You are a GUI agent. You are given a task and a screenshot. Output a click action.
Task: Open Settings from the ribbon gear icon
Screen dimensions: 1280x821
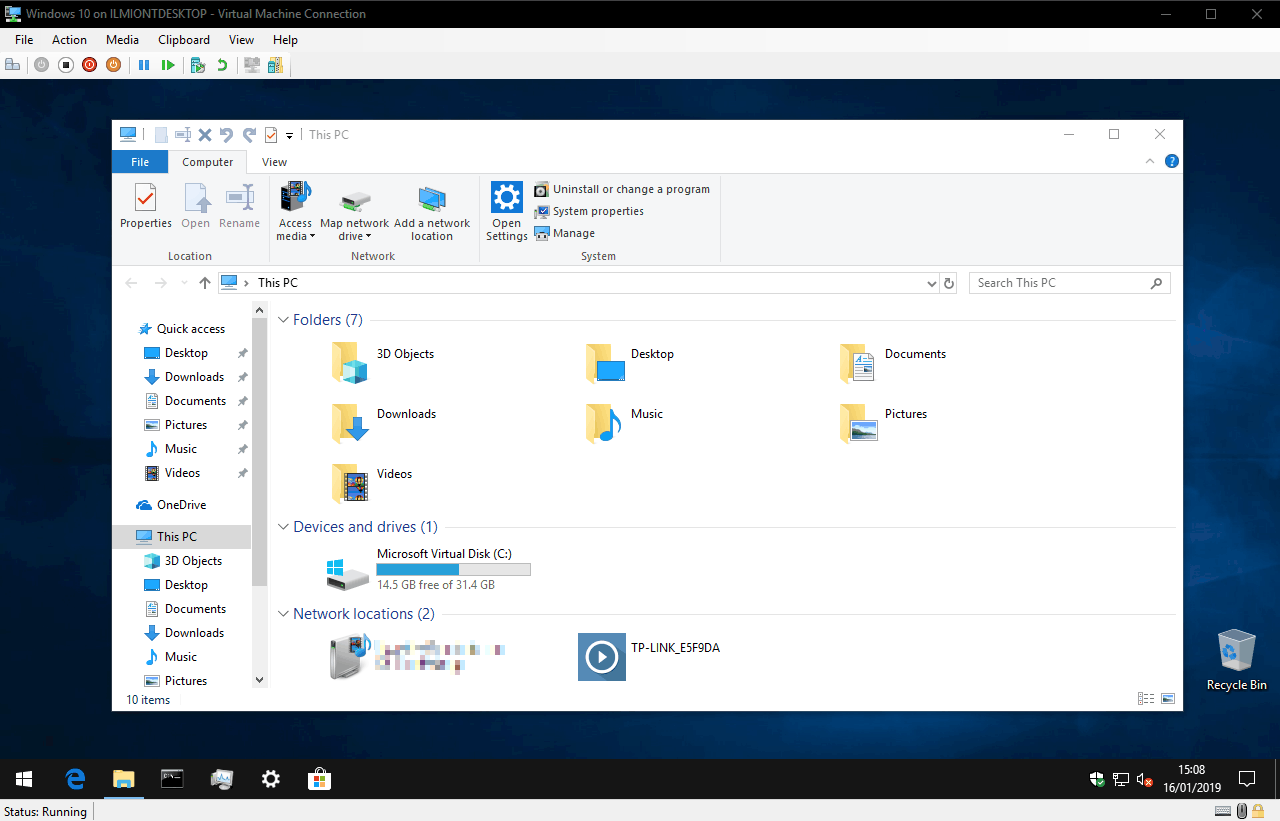(x=507, y=211)
